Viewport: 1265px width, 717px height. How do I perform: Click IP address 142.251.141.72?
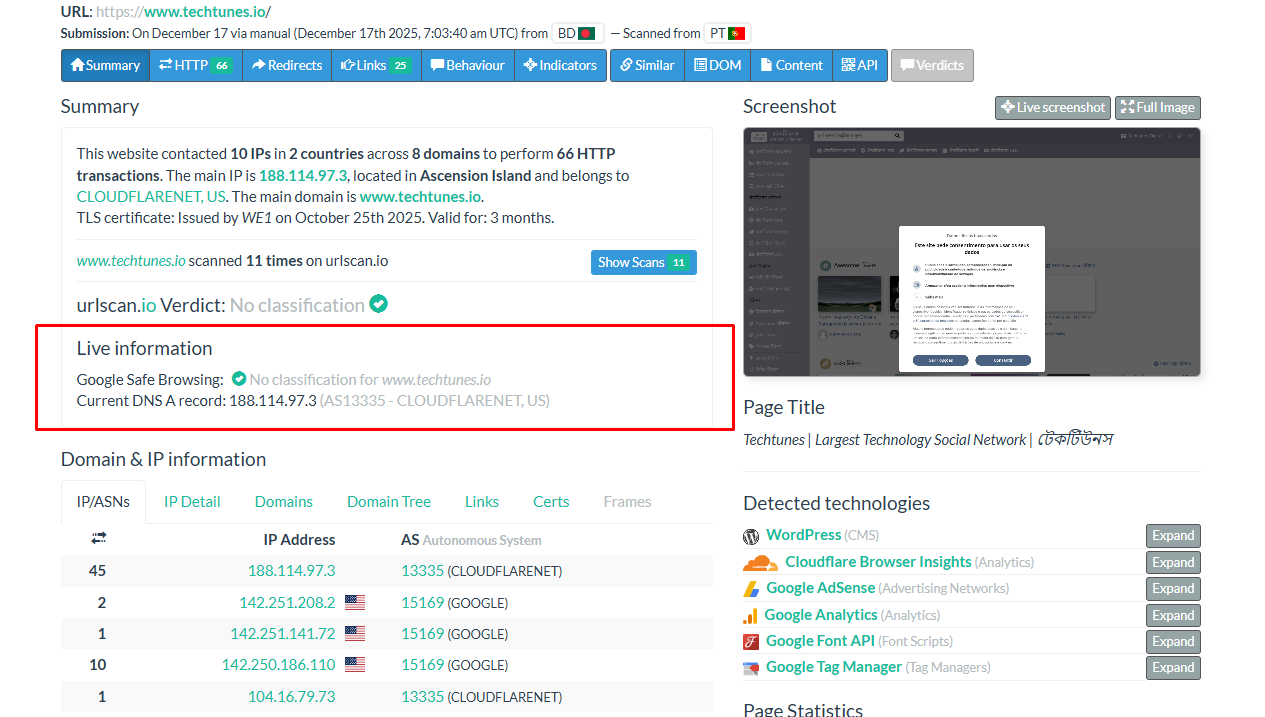tap(283, 633)
